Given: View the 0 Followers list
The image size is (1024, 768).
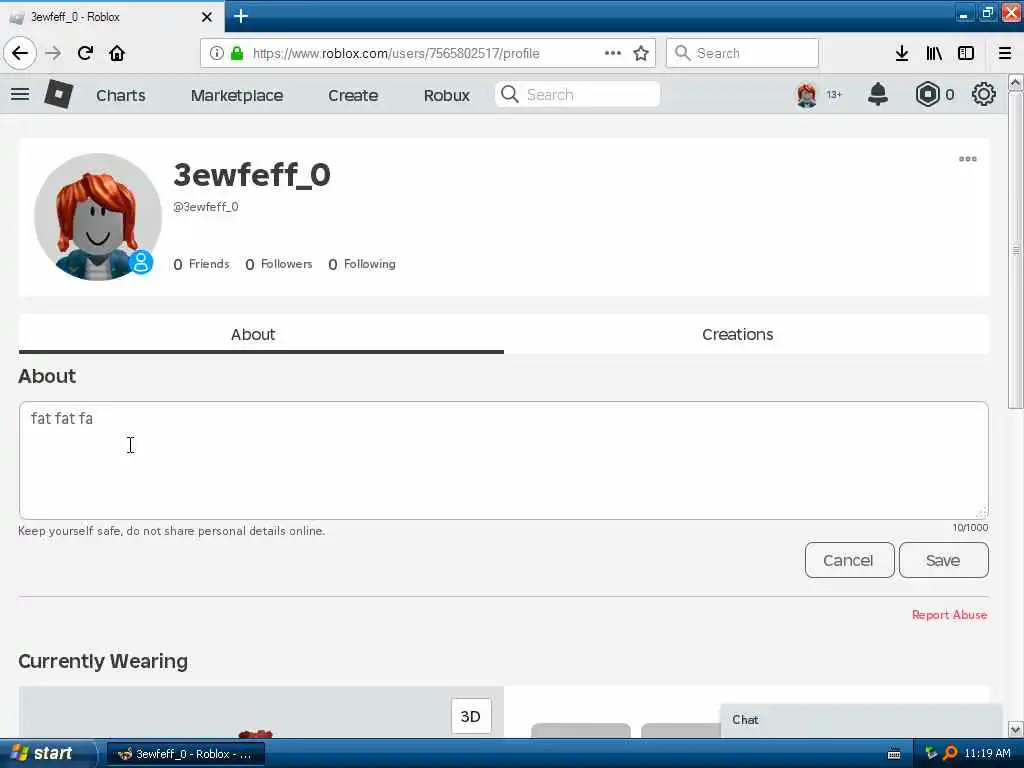Looking at the screenshot, I should 279,264.
